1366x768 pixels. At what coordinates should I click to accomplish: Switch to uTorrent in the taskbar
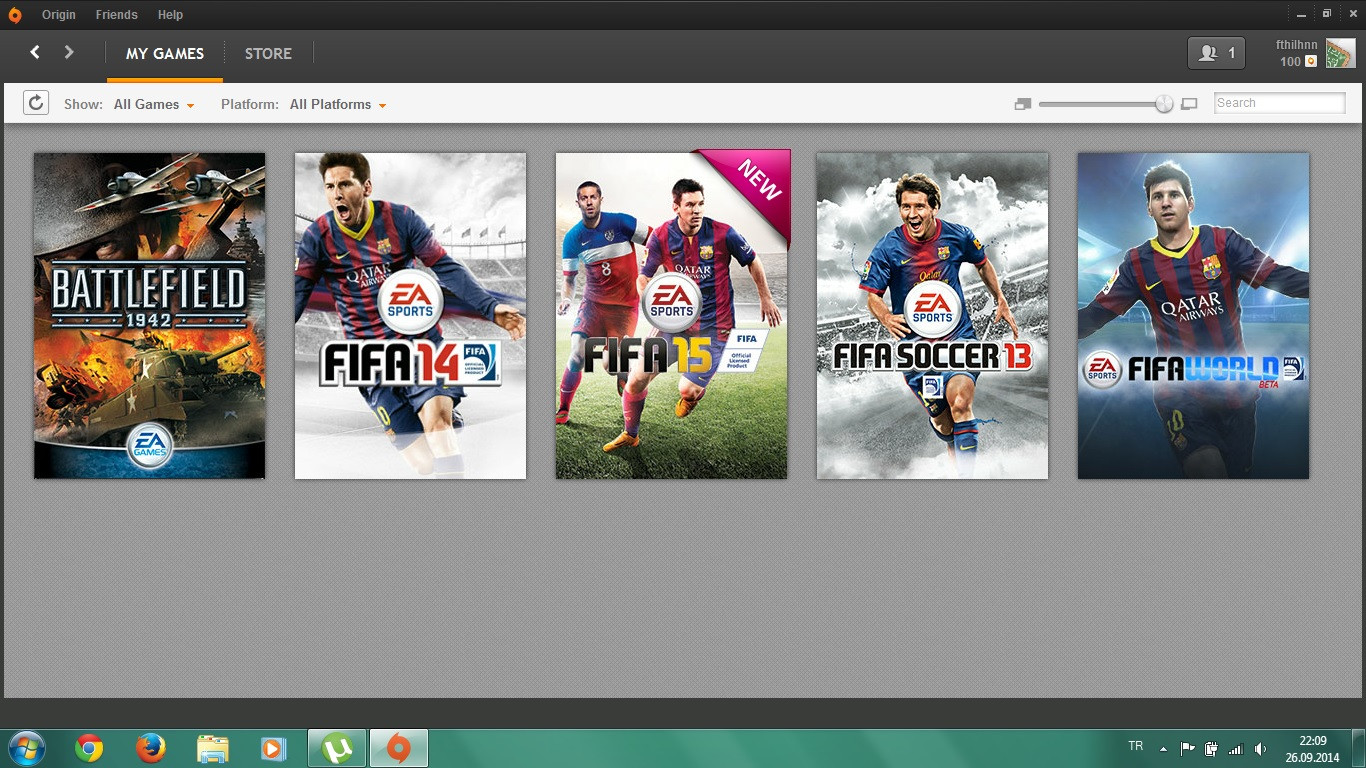[x=337, y=748]
